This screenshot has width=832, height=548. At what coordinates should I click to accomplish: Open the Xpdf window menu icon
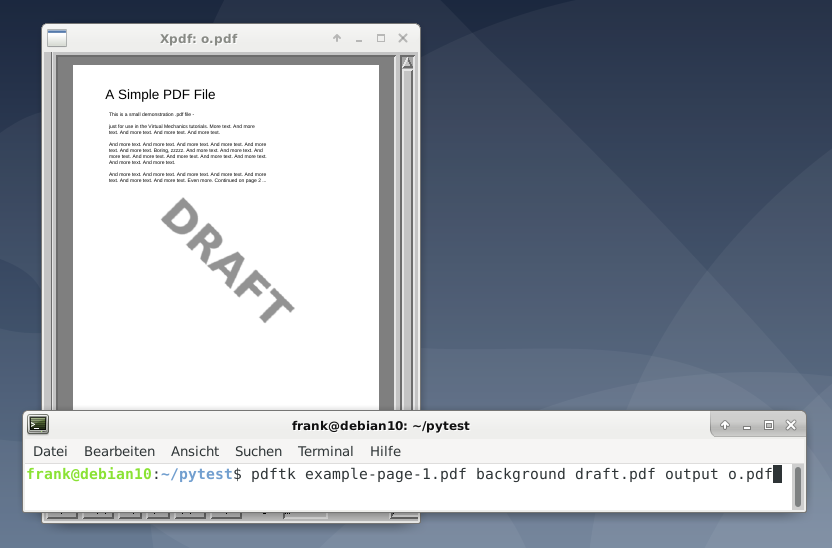pos(57,39)
